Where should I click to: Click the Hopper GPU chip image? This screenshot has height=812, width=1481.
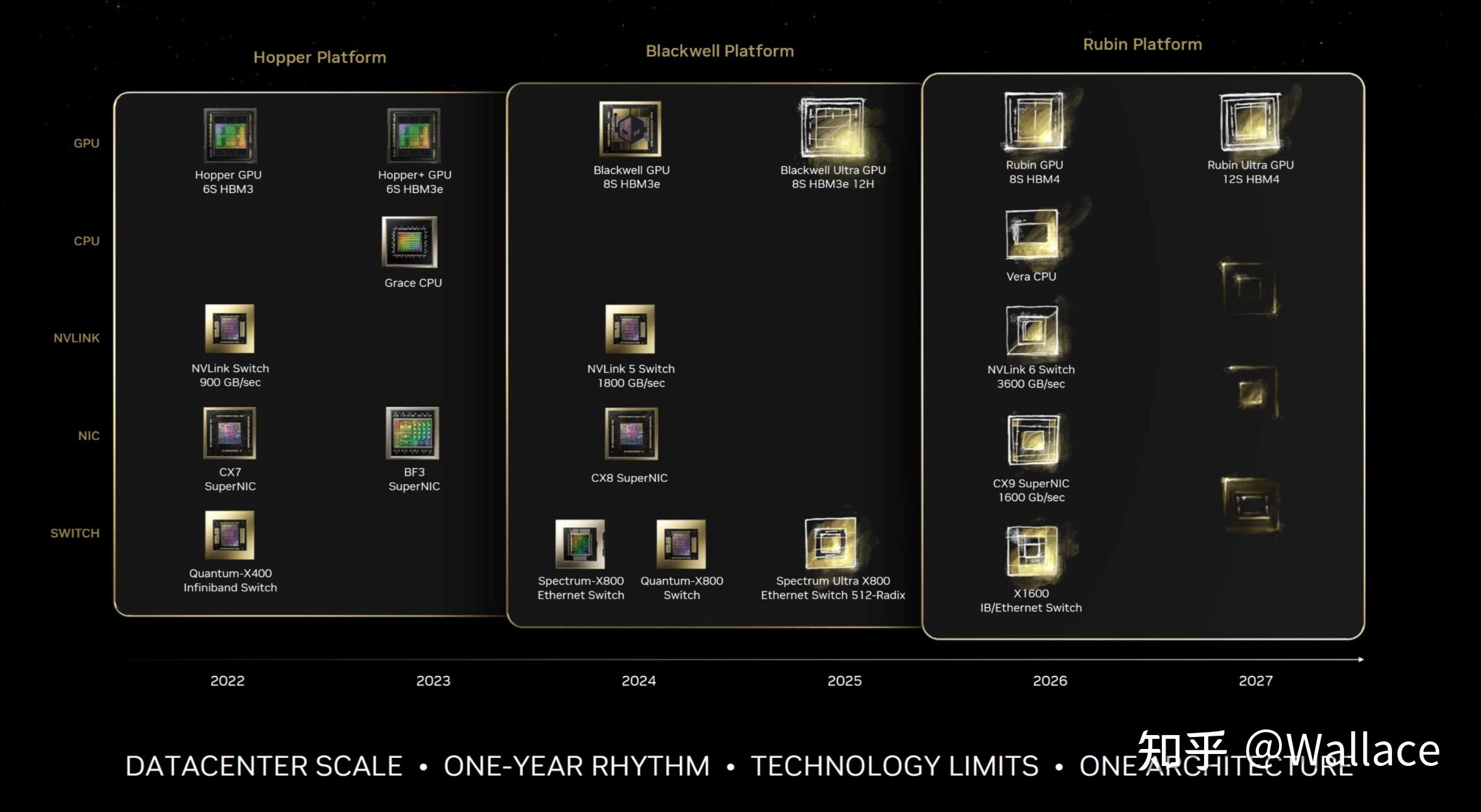click(x=230, y=136)
